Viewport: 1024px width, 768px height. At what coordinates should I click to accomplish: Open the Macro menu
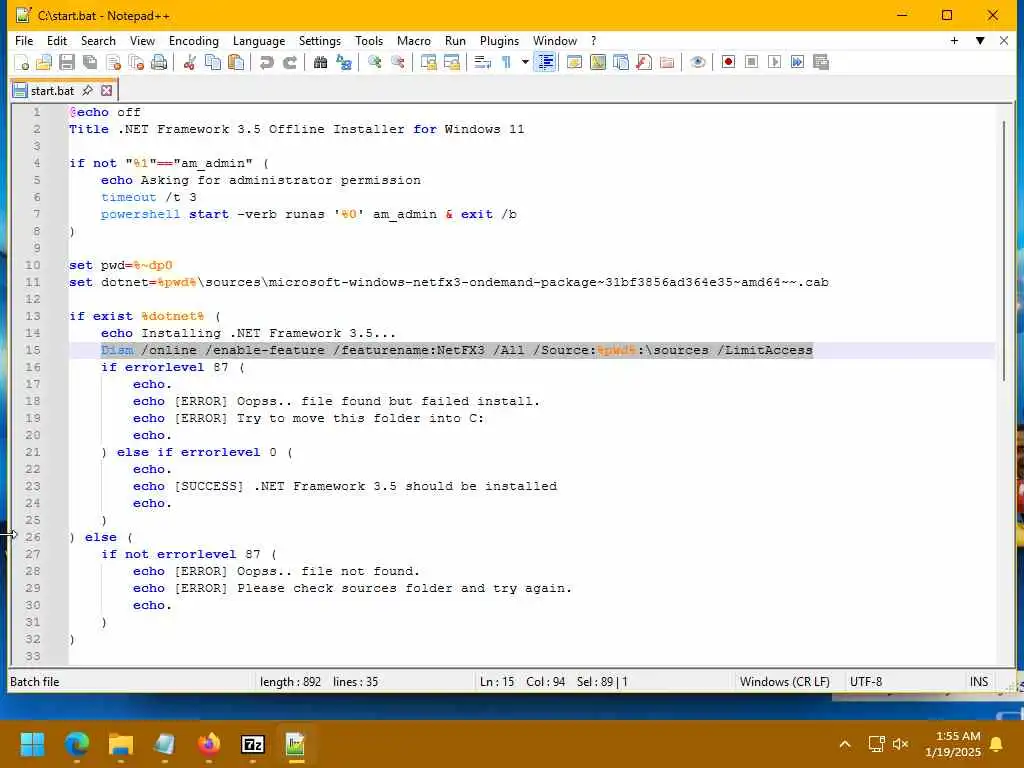click(x=413, y=40)
